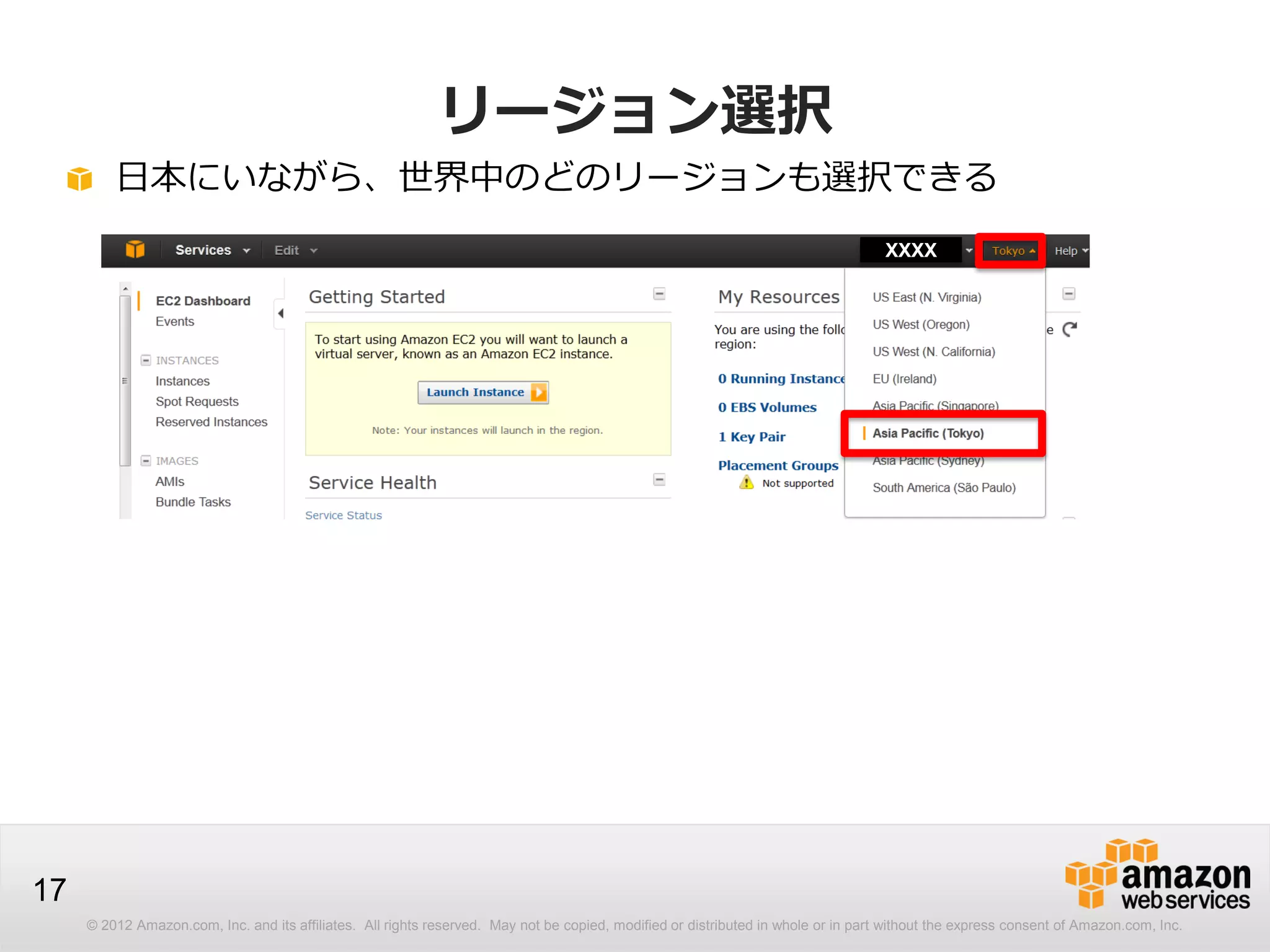Image resolution: width=1270 pixels, height=952 pixels.
Task: Choose EU (Ireland) region
Action: 904,379
